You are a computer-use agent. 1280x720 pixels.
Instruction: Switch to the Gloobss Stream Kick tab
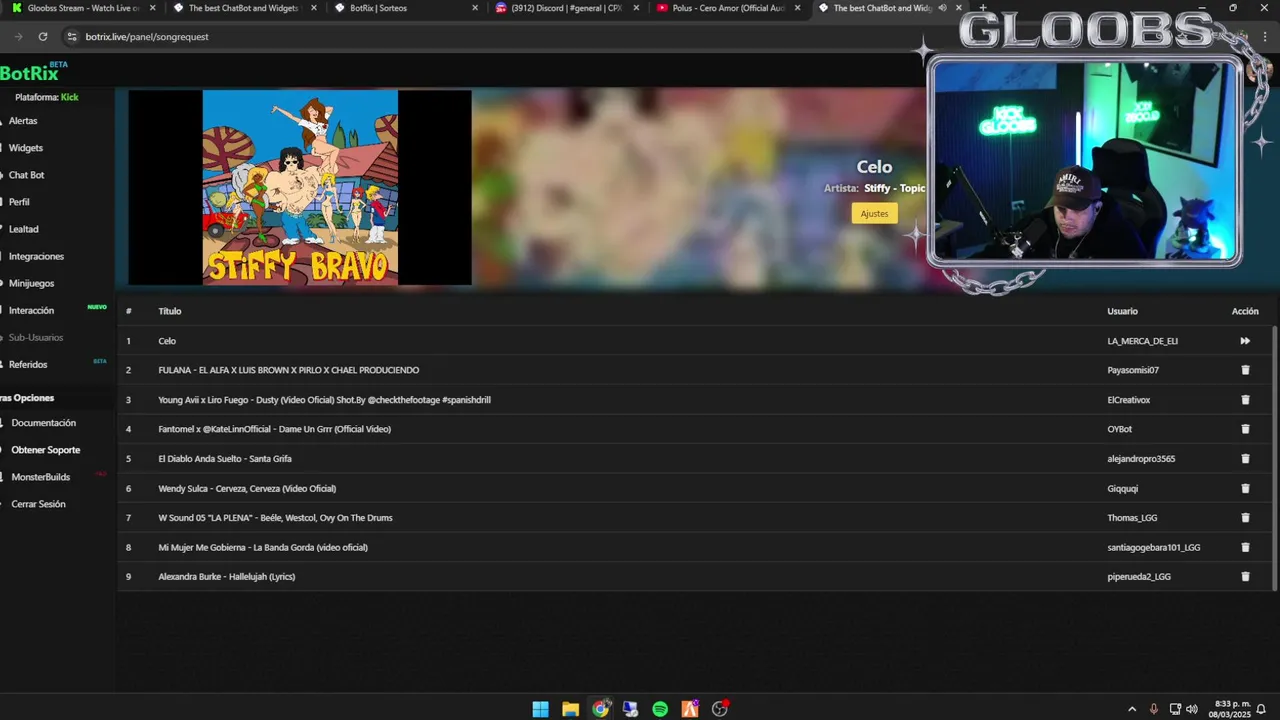coord(83,8)
